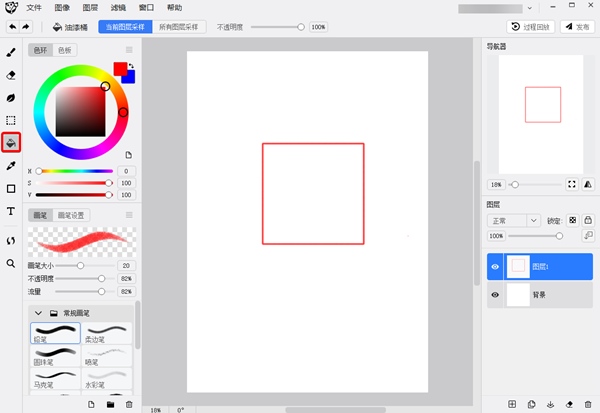Select the Brush tool in left toolbar

[11, 52]
